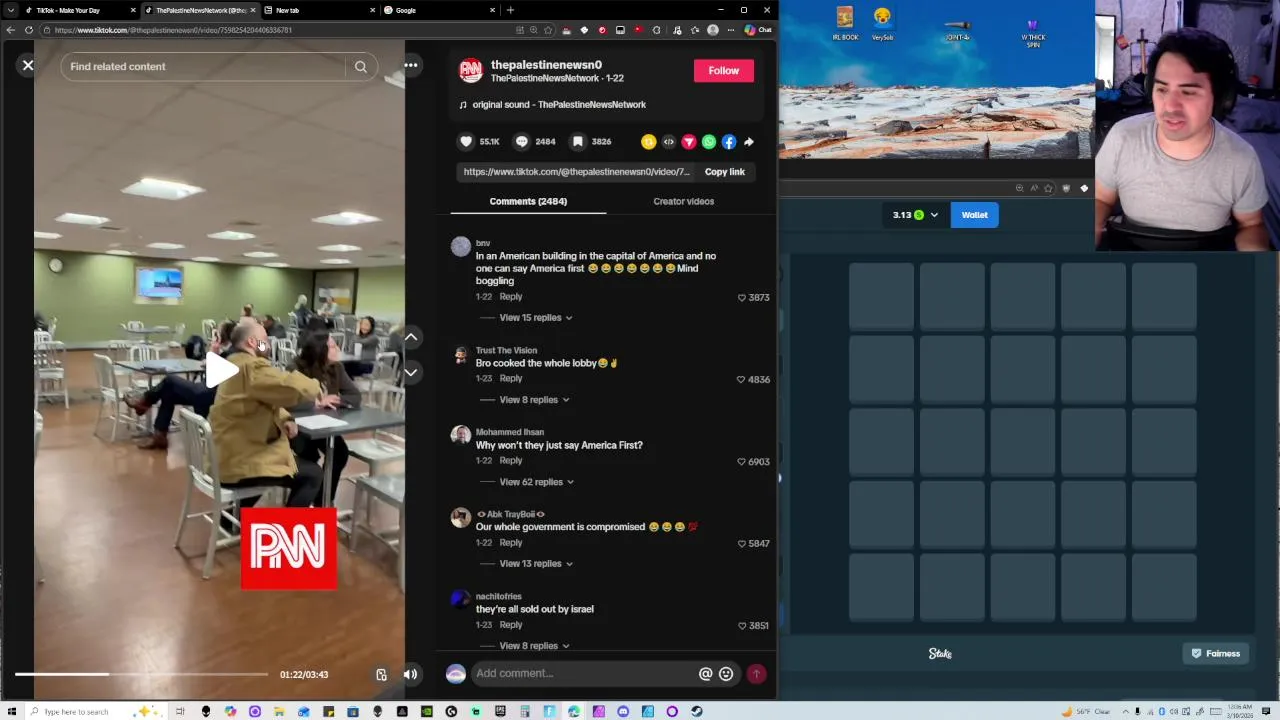
Task: Follow thepalestinenewsn0 account
Action: coord(723,70)
